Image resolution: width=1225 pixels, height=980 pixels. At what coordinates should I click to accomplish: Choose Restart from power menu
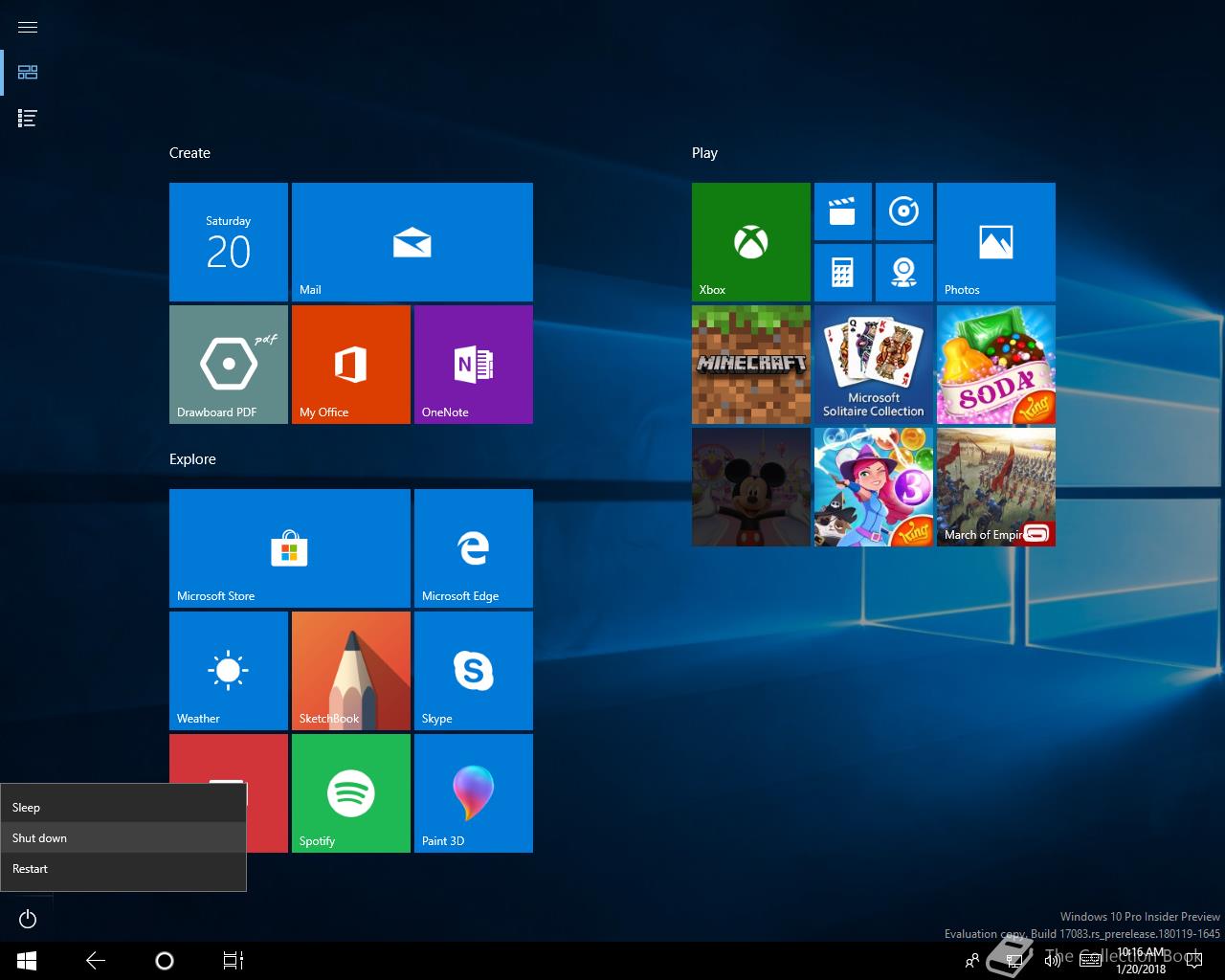click(123, 868)
